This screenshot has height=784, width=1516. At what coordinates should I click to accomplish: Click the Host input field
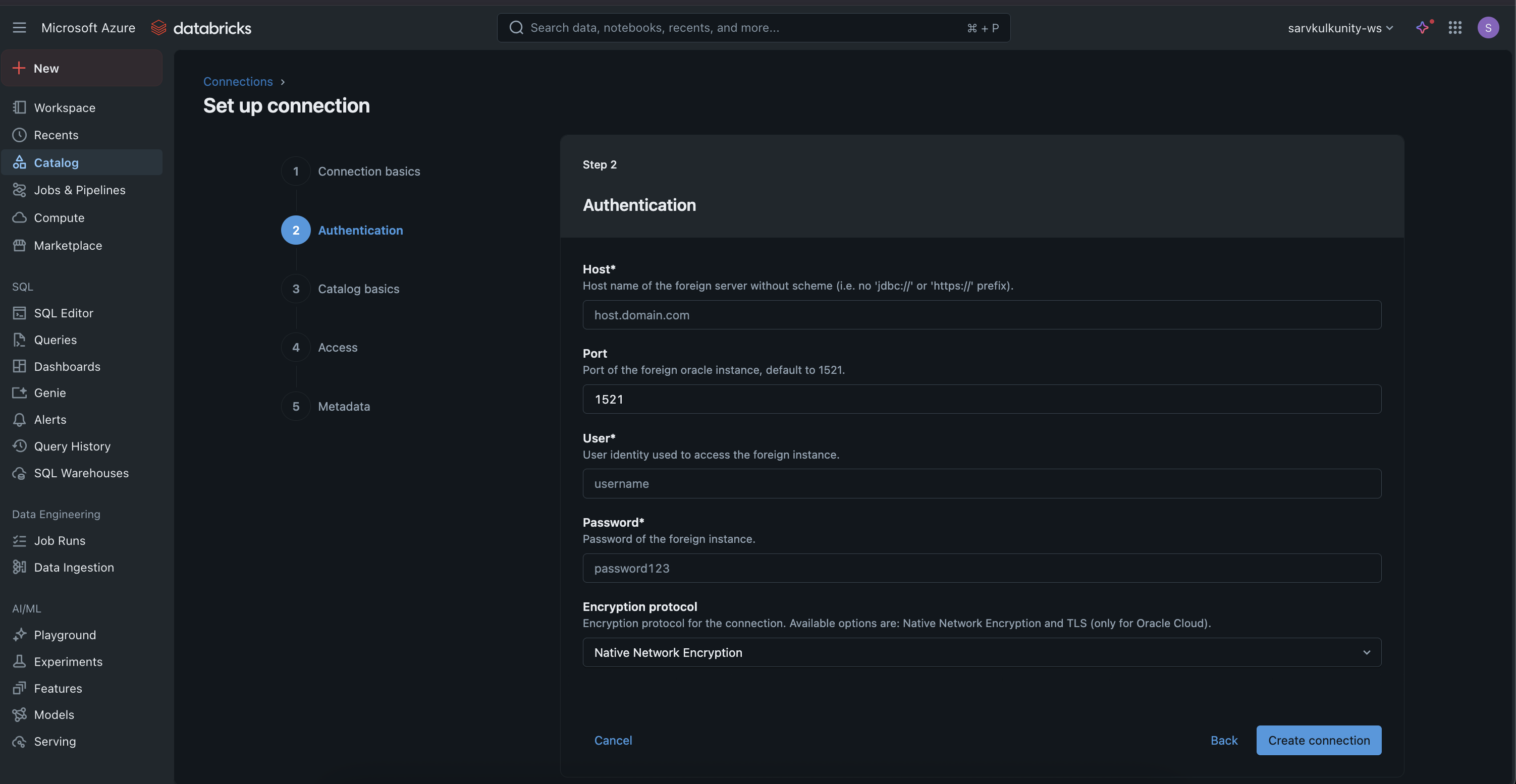pyautogui.click(x=981, y=315)
